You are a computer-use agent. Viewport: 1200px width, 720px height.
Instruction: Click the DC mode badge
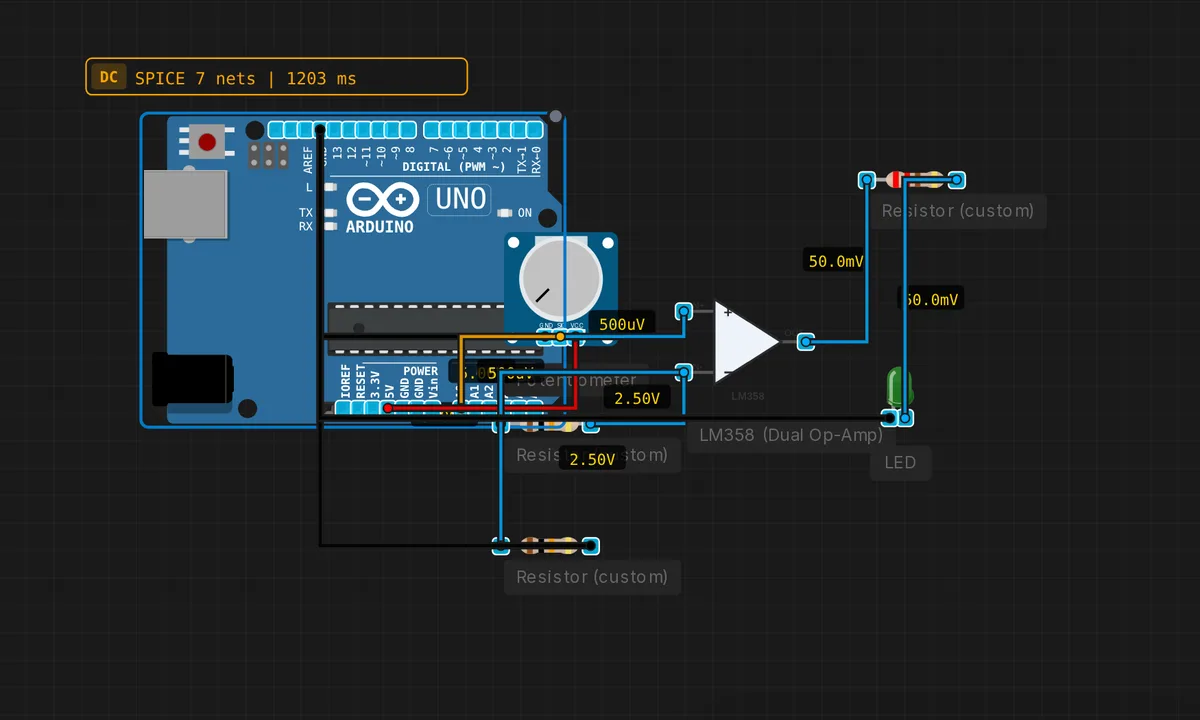click(x=109, y=77)
